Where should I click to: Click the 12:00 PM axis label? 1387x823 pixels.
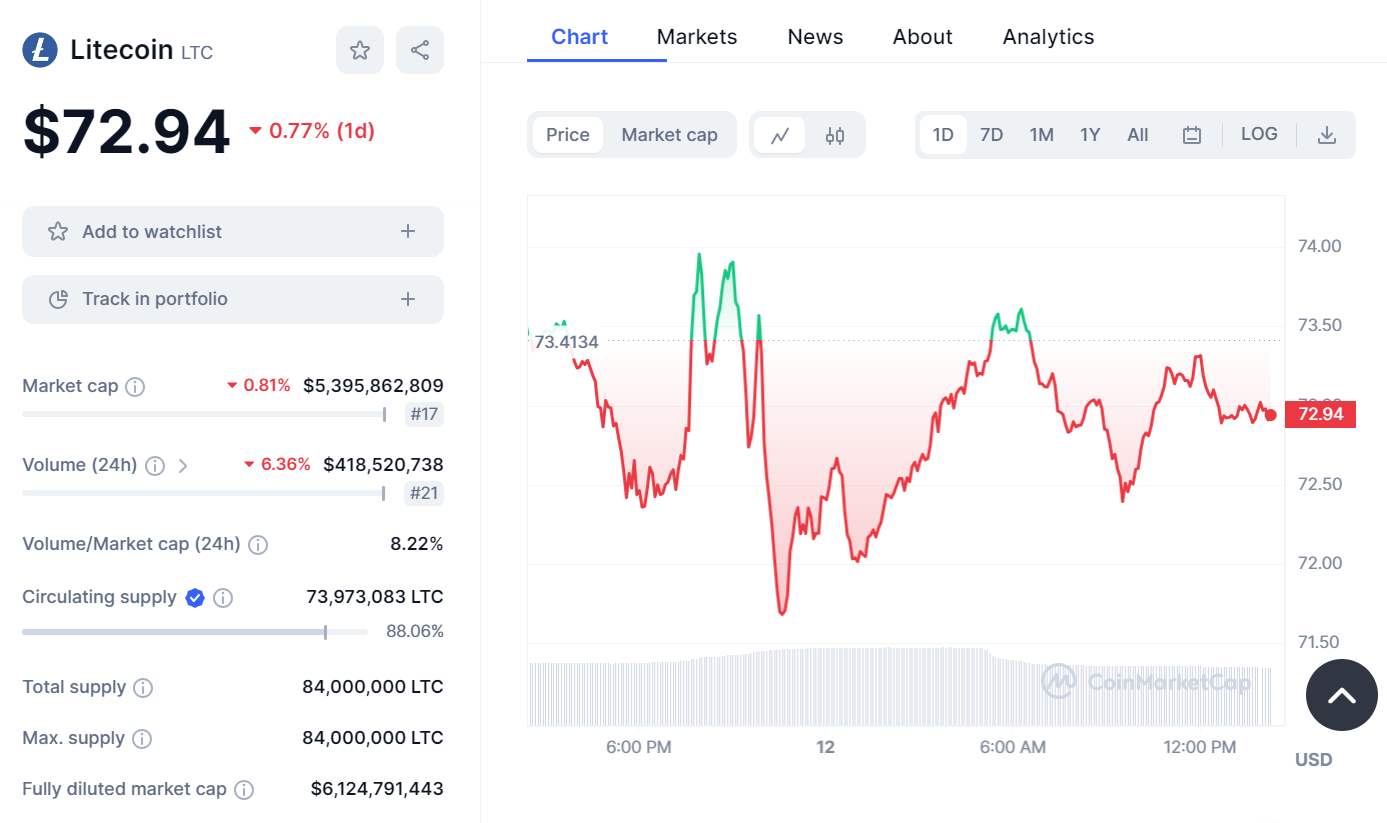[x=1200, y=747]
